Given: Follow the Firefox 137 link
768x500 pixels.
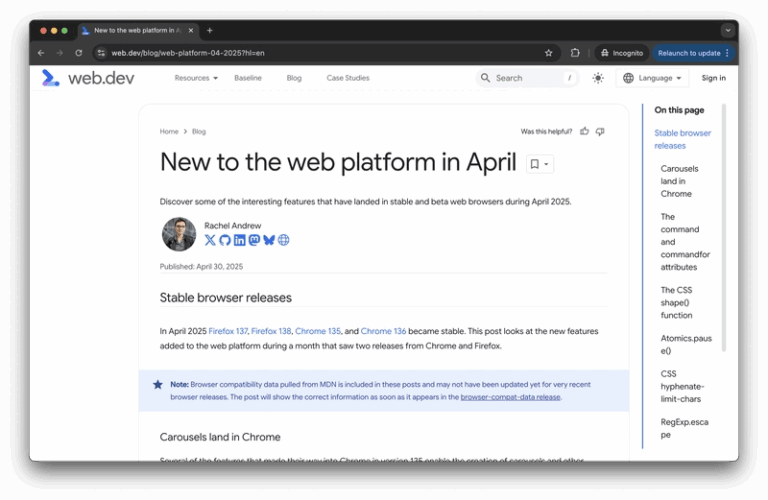Looking at the screenshot, I should (227, 331).
